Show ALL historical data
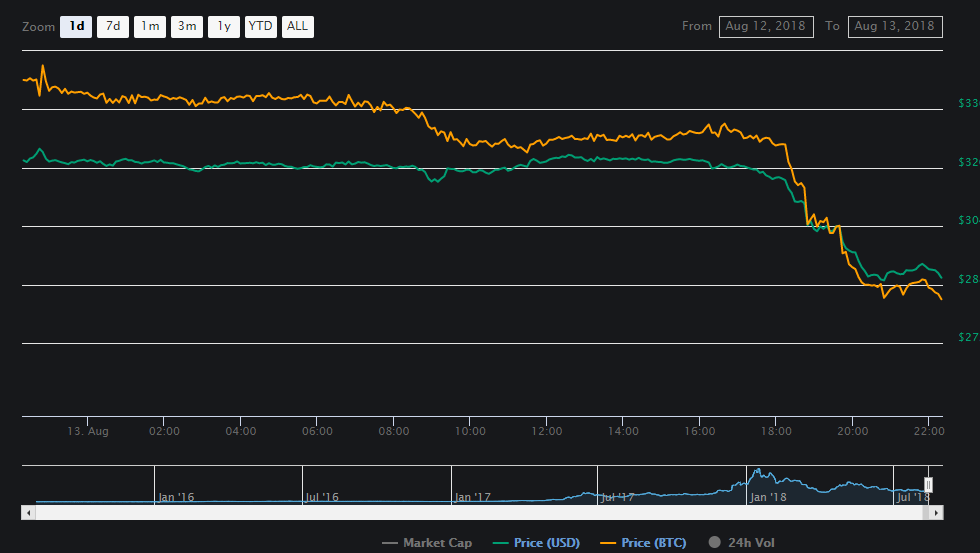980x553 pixels. pyautogui.click(x=298, y=27)
